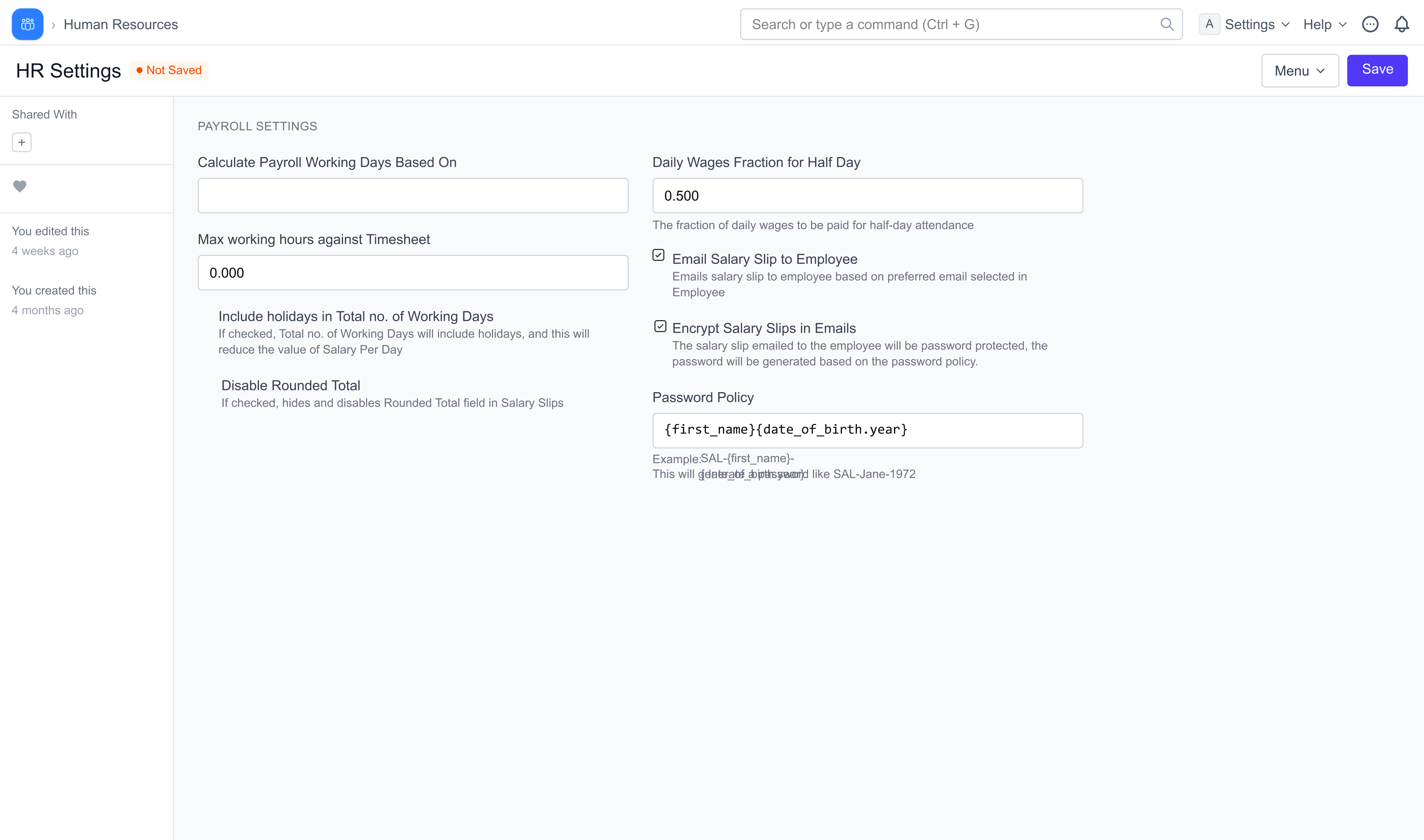Focus the Daily Wages Fraction field
This screenshot has height=840, width=1424.
pos(867,196)
